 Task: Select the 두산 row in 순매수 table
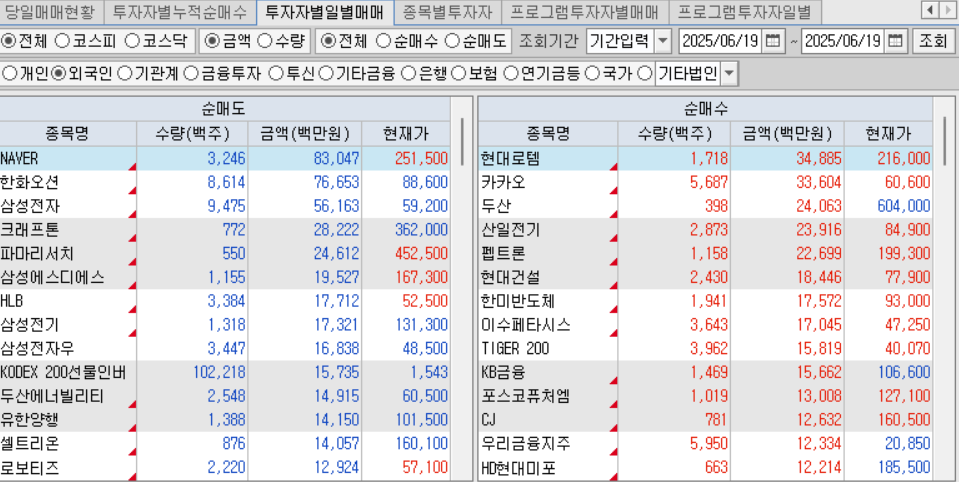(705, 206)
